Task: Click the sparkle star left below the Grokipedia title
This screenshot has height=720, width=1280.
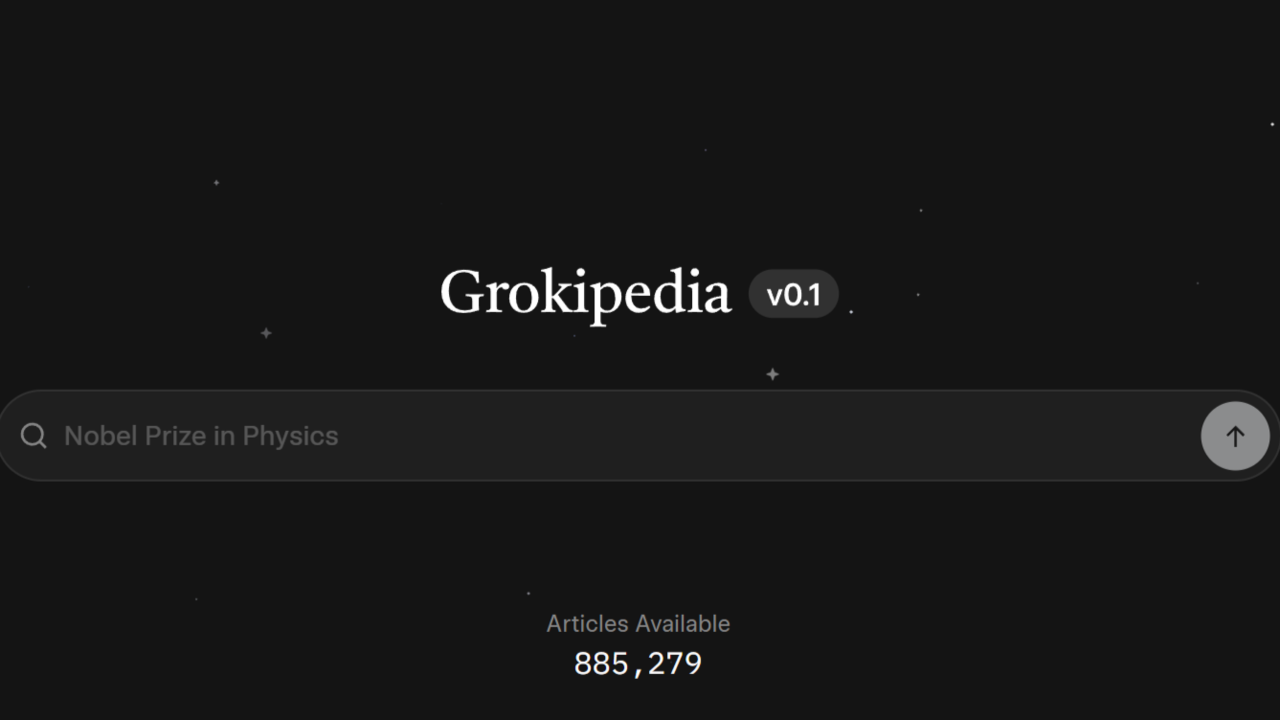Action: pos(266,333)
